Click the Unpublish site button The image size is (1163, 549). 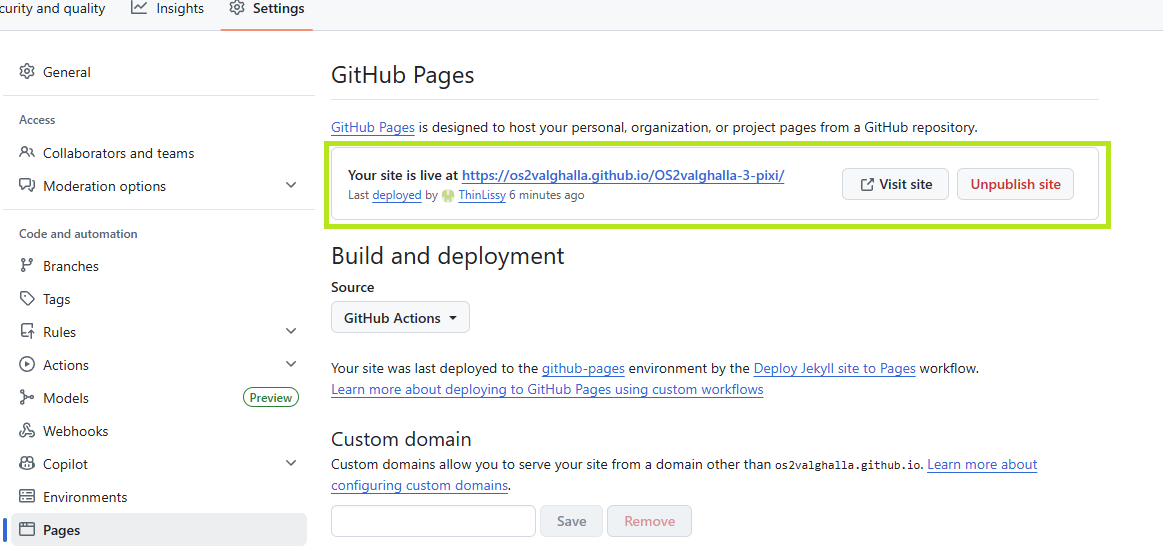(x=1015, y=185)
